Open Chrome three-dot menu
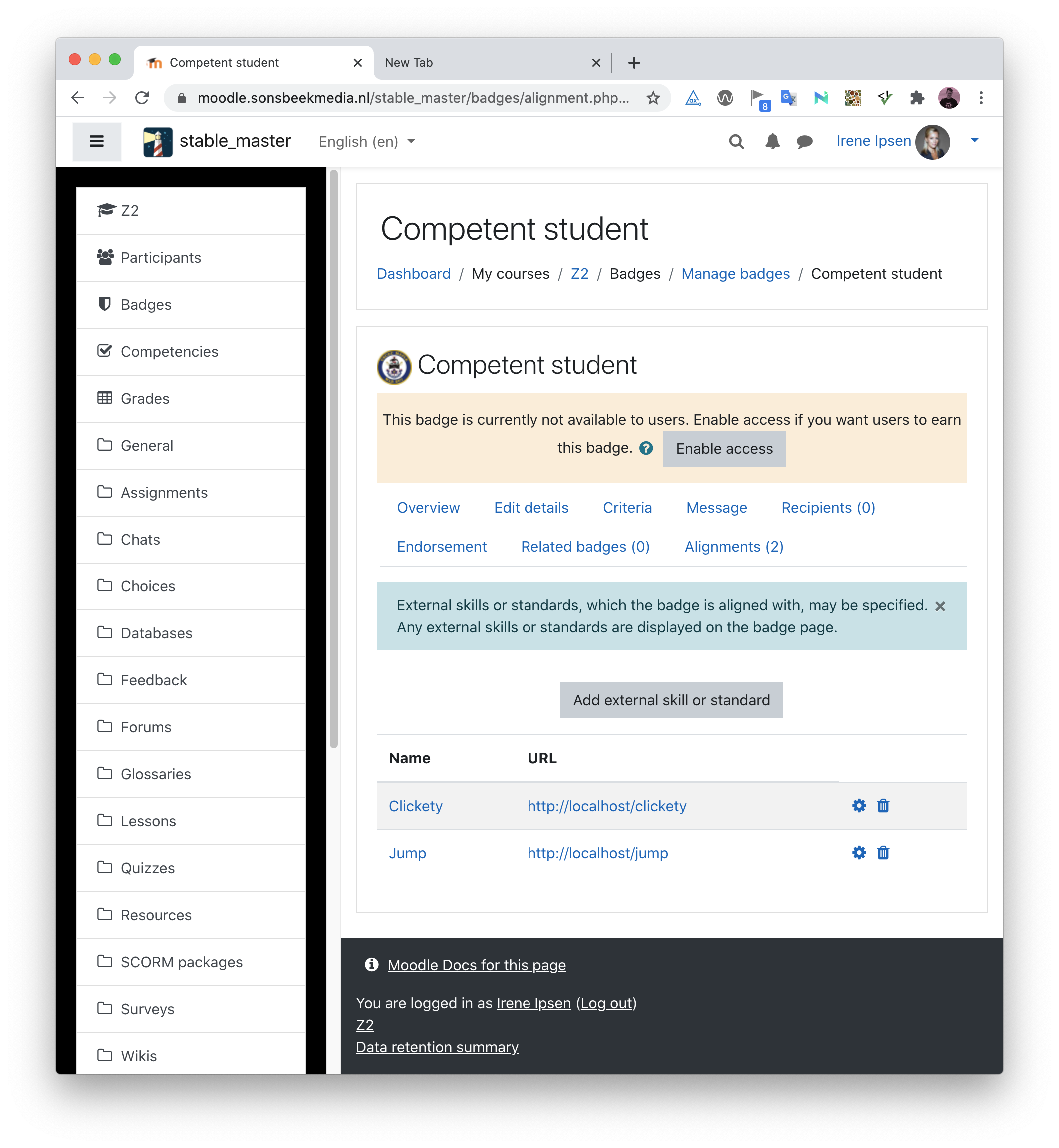The image size is (1059, 1148). pyautogui.click(x=981, y=98)
